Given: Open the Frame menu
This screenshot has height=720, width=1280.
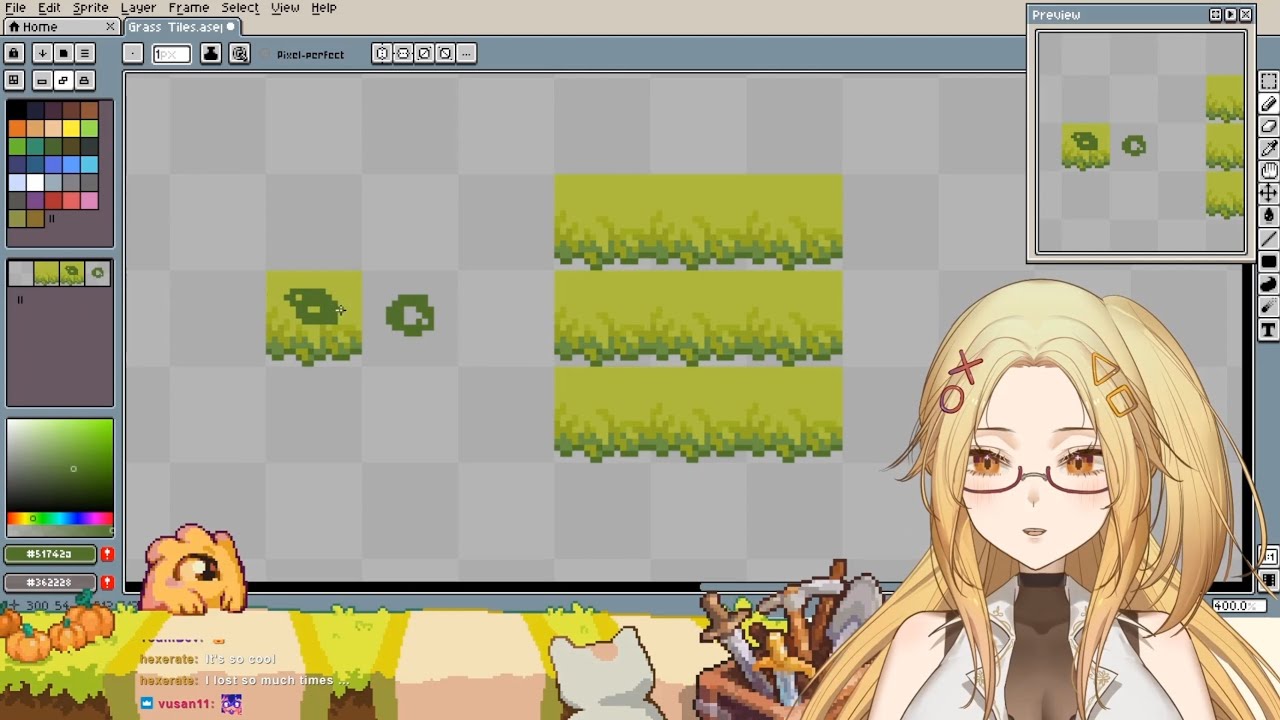Looking at the screenshot, I should pyautogui.click(x=188, y=8).
